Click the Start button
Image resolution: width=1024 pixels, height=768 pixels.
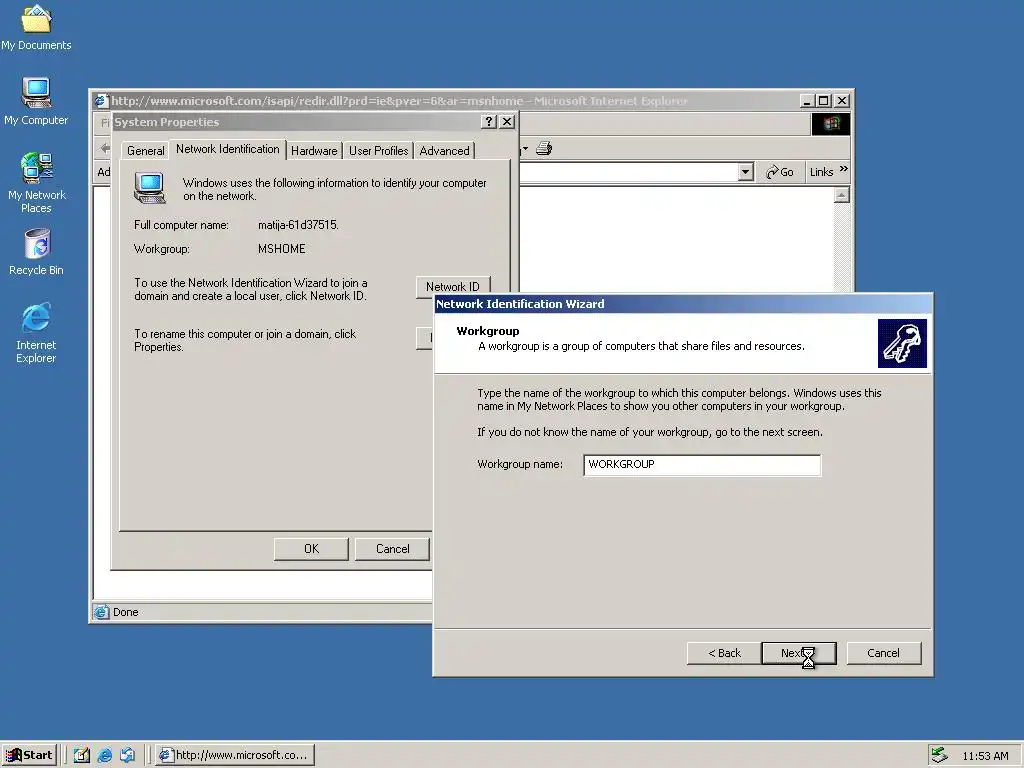click(x=29, y=755)
